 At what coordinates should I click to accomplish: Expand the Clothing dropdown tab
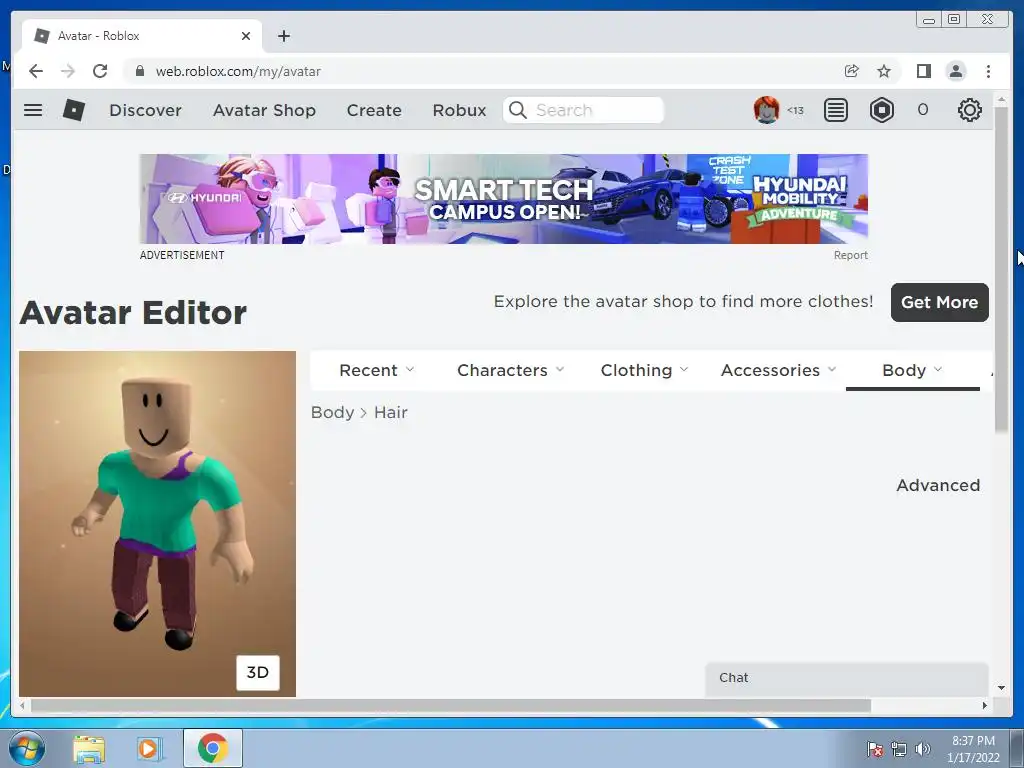(644, 370)
